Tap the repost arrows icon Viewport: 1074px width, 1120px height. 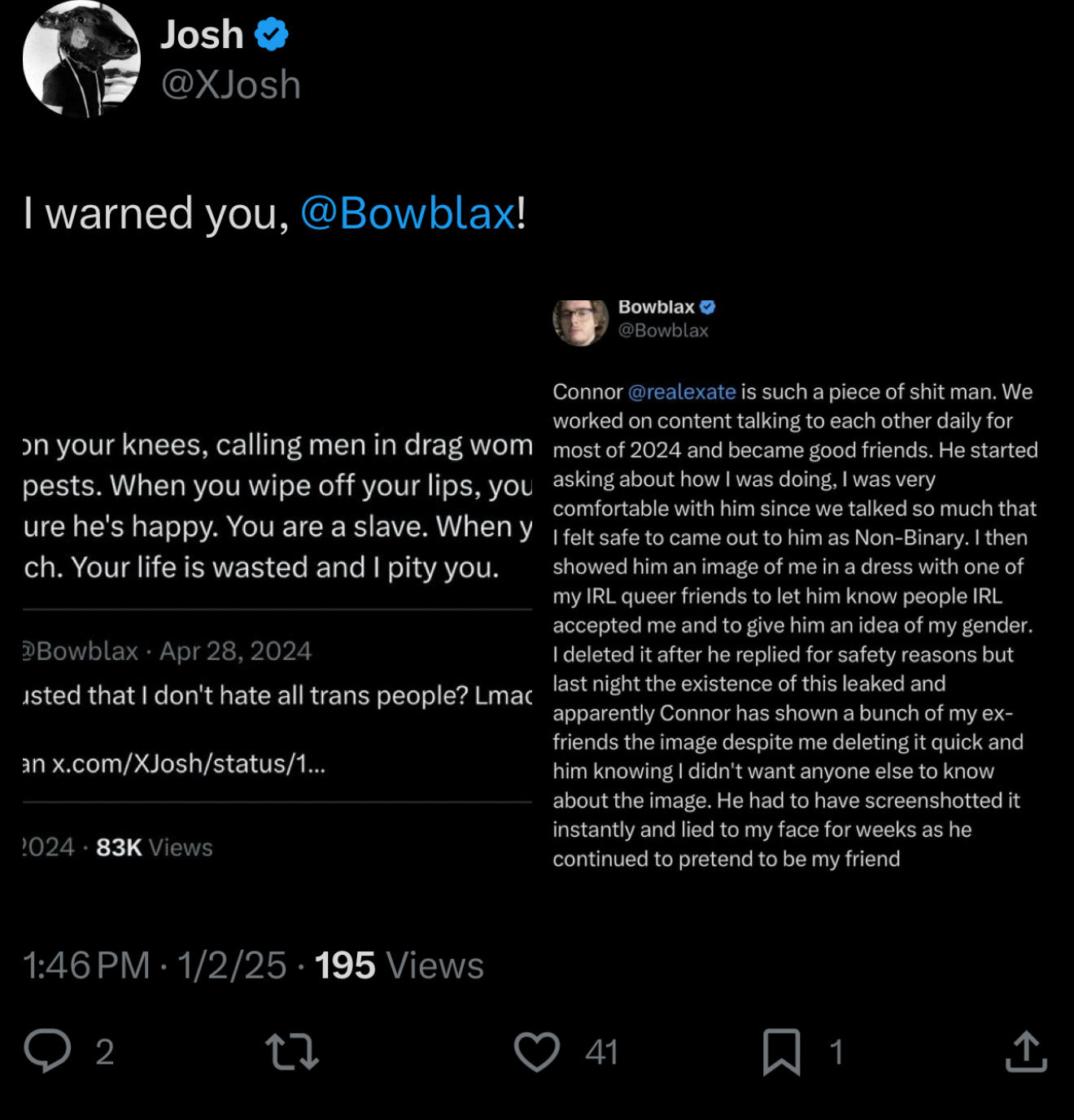click(292, 1051)
